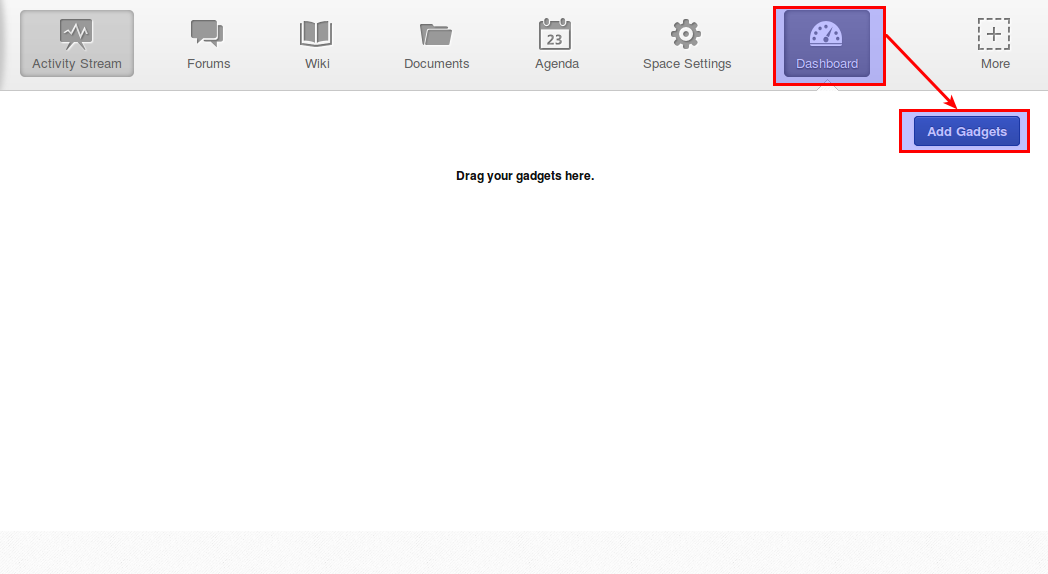Image resolution: width=1048 pixels, height=574 pixels.
Task: Click the Documents folder icon
Action: coord(436,34)
